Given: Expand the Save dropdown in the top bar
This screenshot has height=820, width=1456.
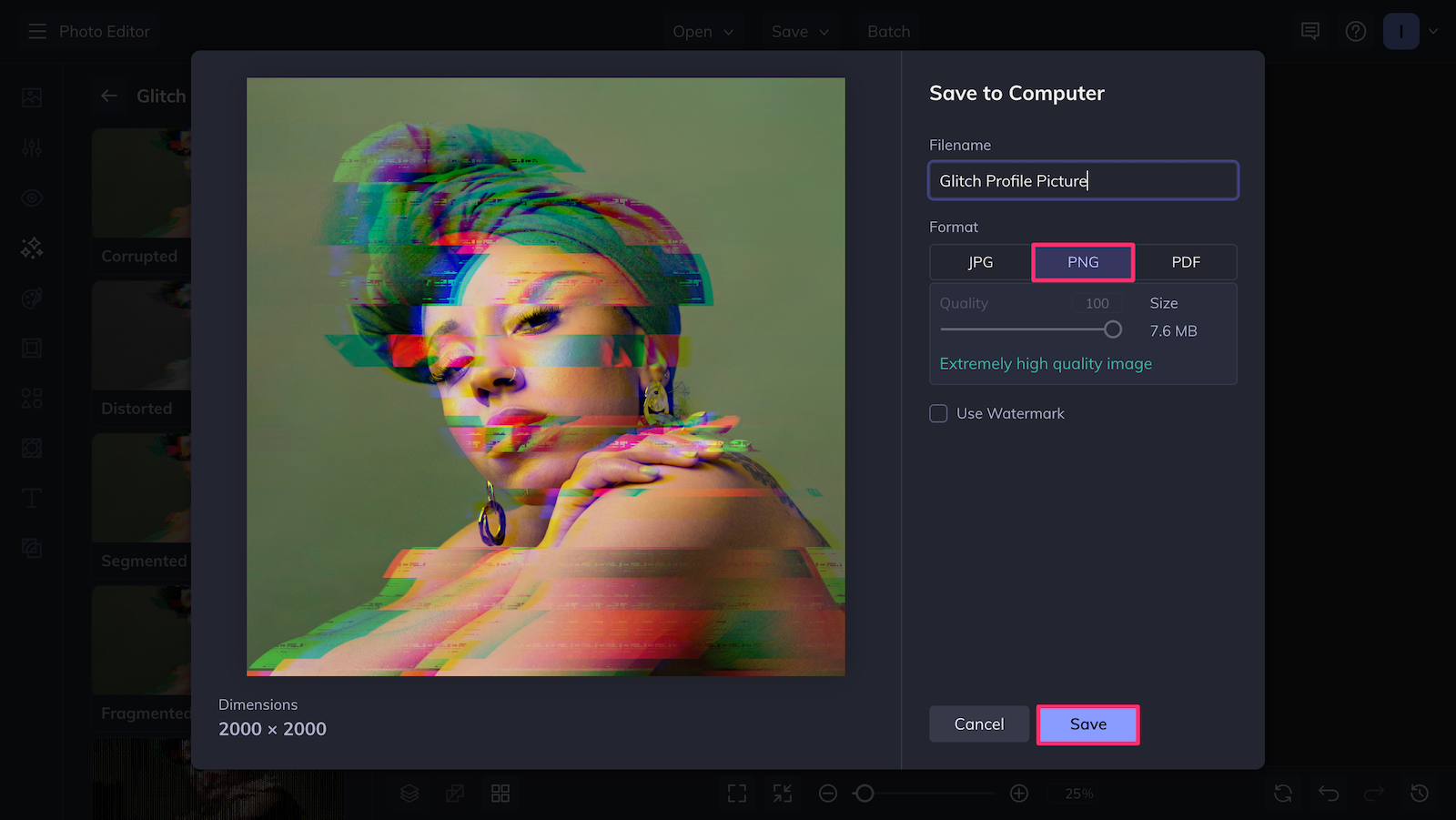Looking at the screenshot, I should (800, 31).
